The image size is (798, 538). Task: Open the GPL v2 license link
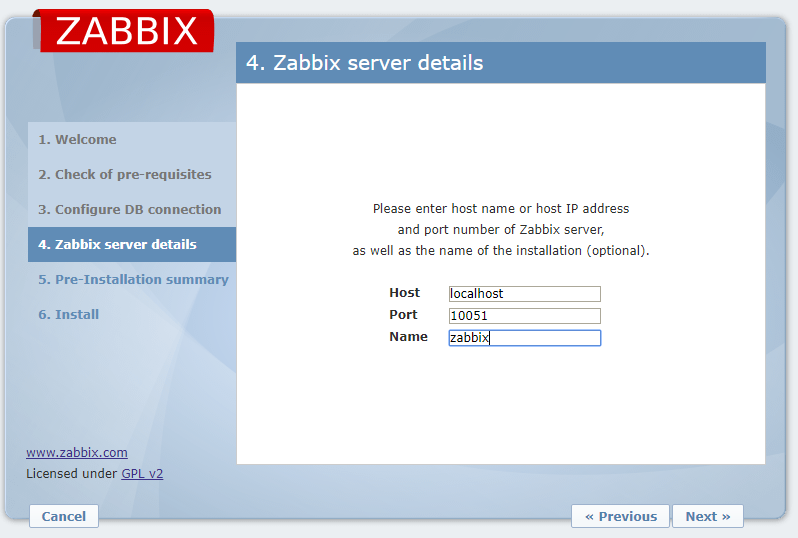coord(142,473)
